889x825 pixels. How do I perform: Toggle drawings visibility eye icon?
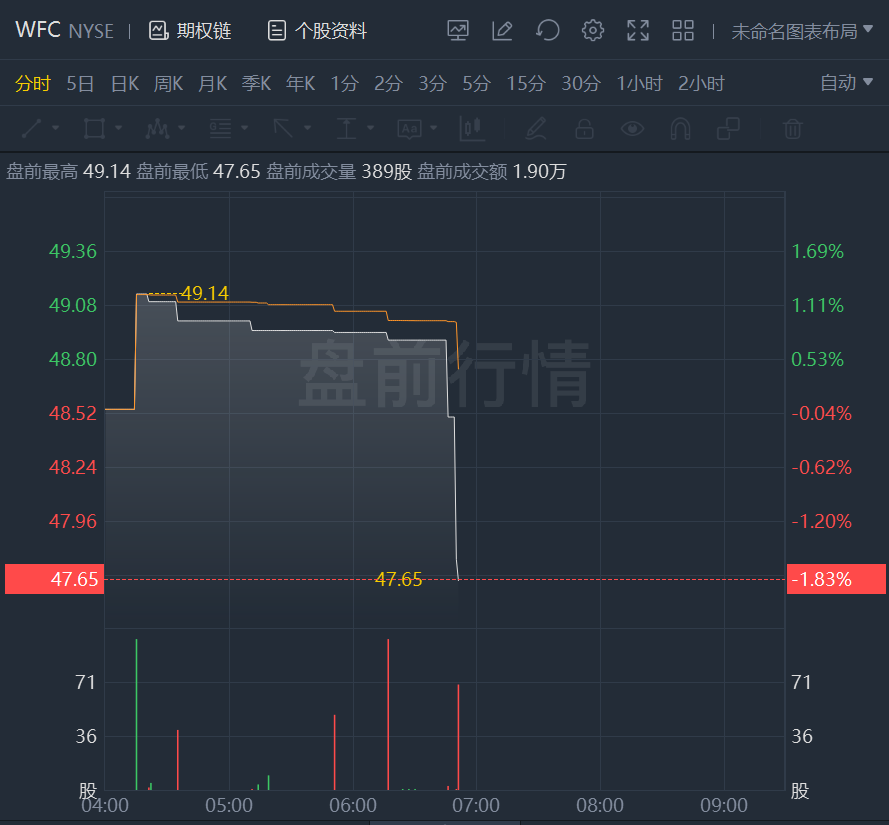click(x=632, y=129)
